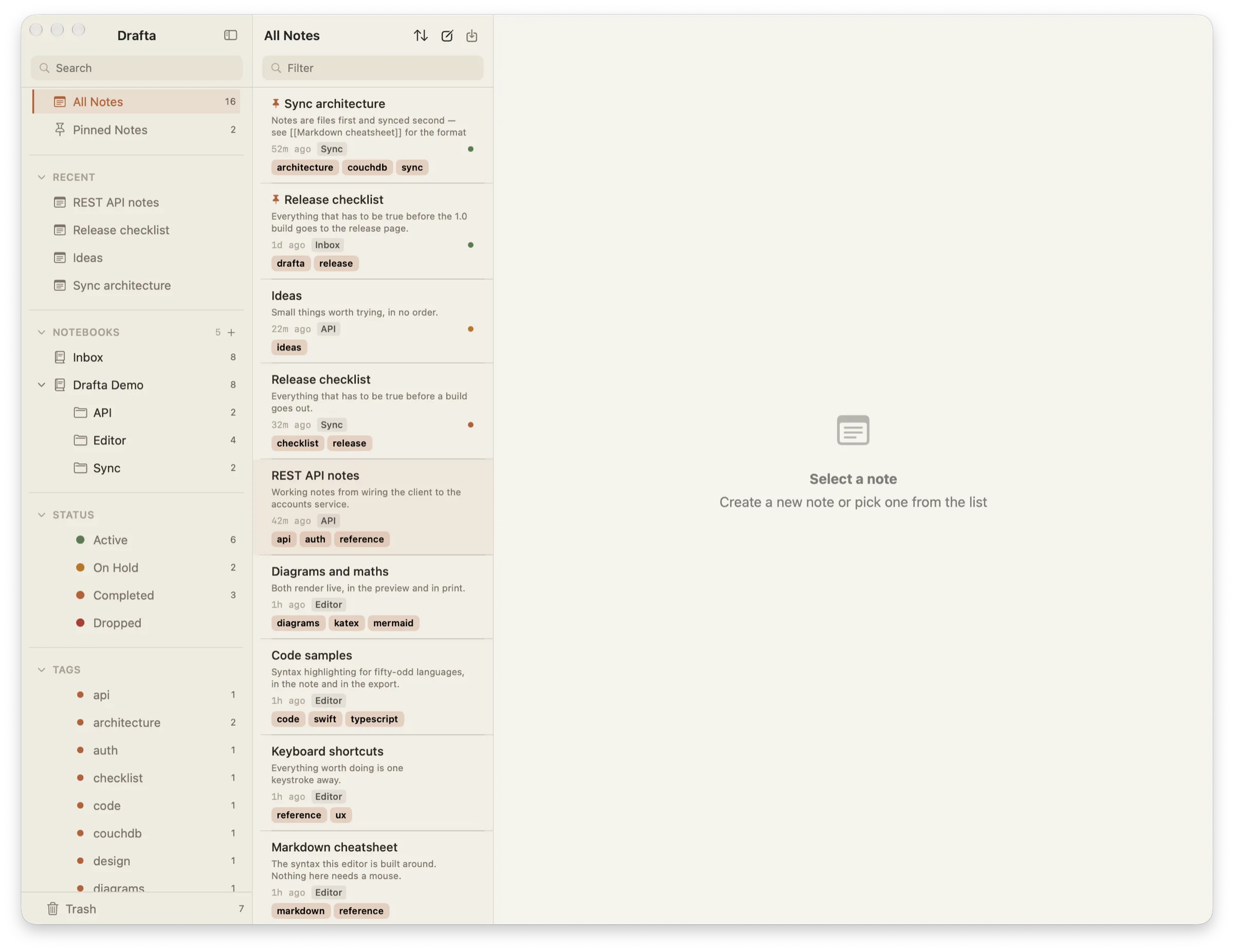Click the import notes icon
Viewport: 1234px width, 952px height.
(472, 35)
